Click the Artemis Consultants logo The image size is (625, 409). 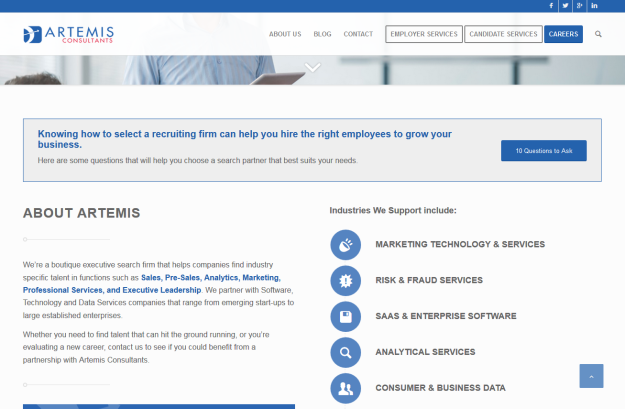click(70, 35)
